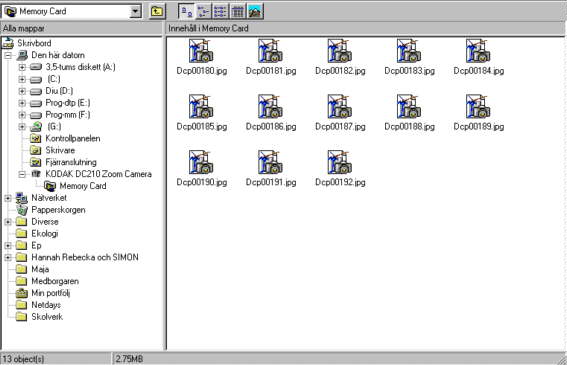Collapse the Den här datorn tree node
This screenshot has height=365, width=567.
point(8,55)
